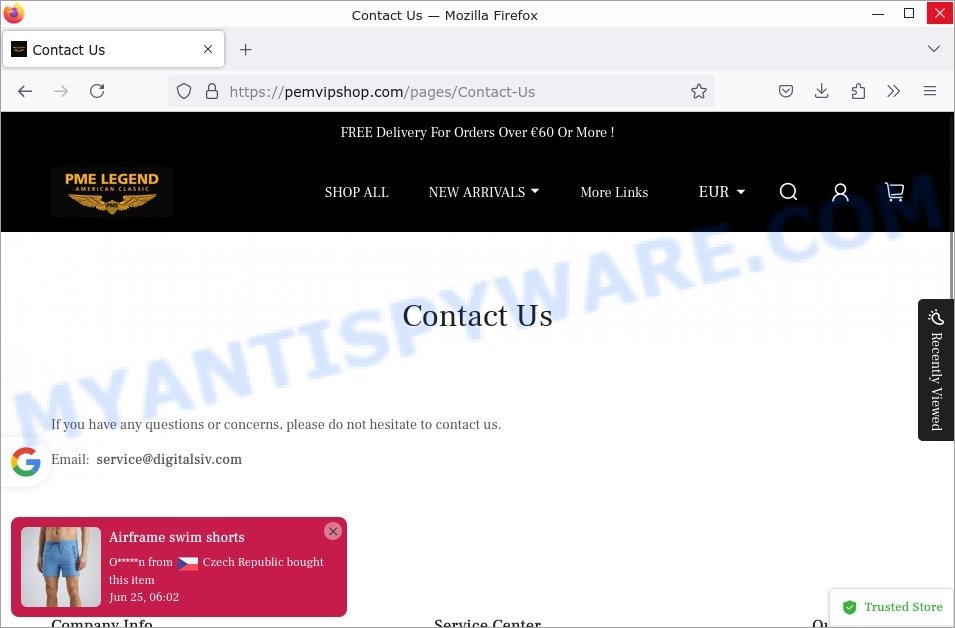Open the list all tabs chevron

click(934, 49)
